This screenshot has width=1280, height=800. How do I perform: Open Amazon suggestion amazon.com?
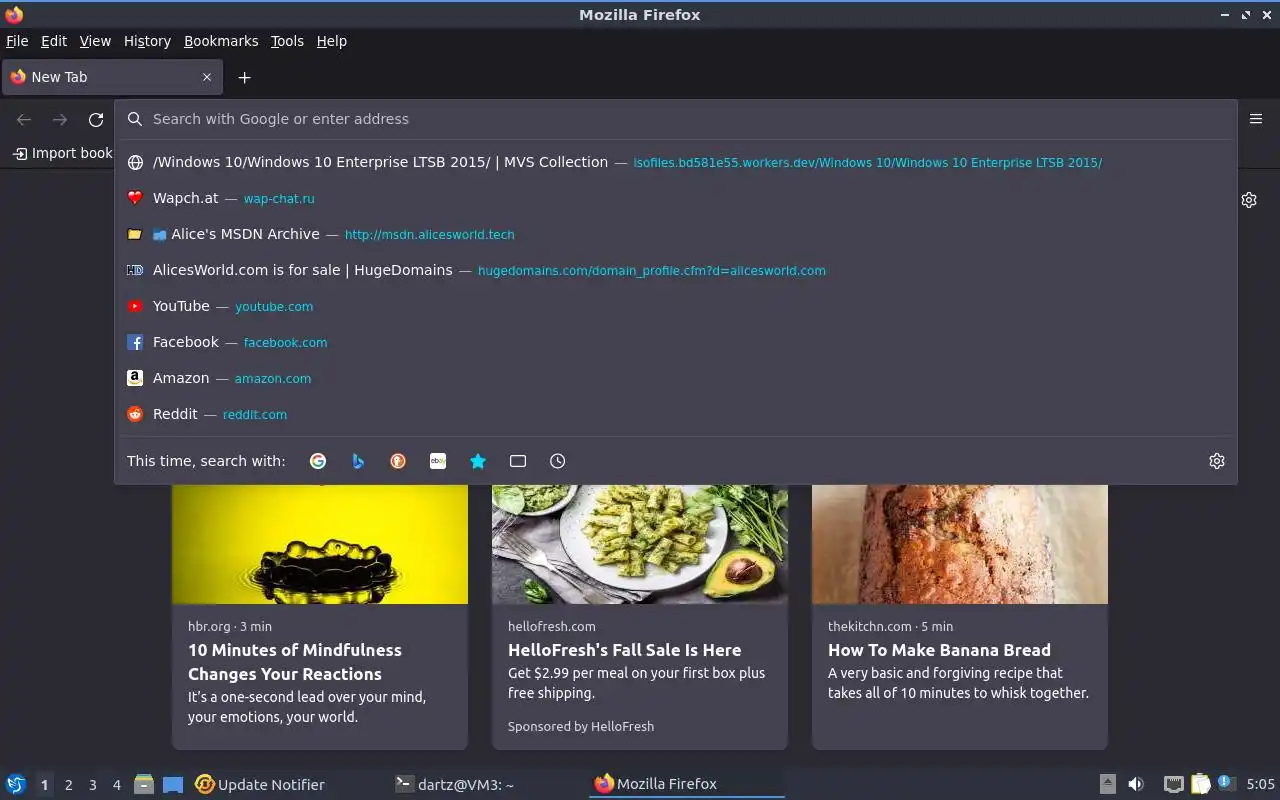pos(676,378)
